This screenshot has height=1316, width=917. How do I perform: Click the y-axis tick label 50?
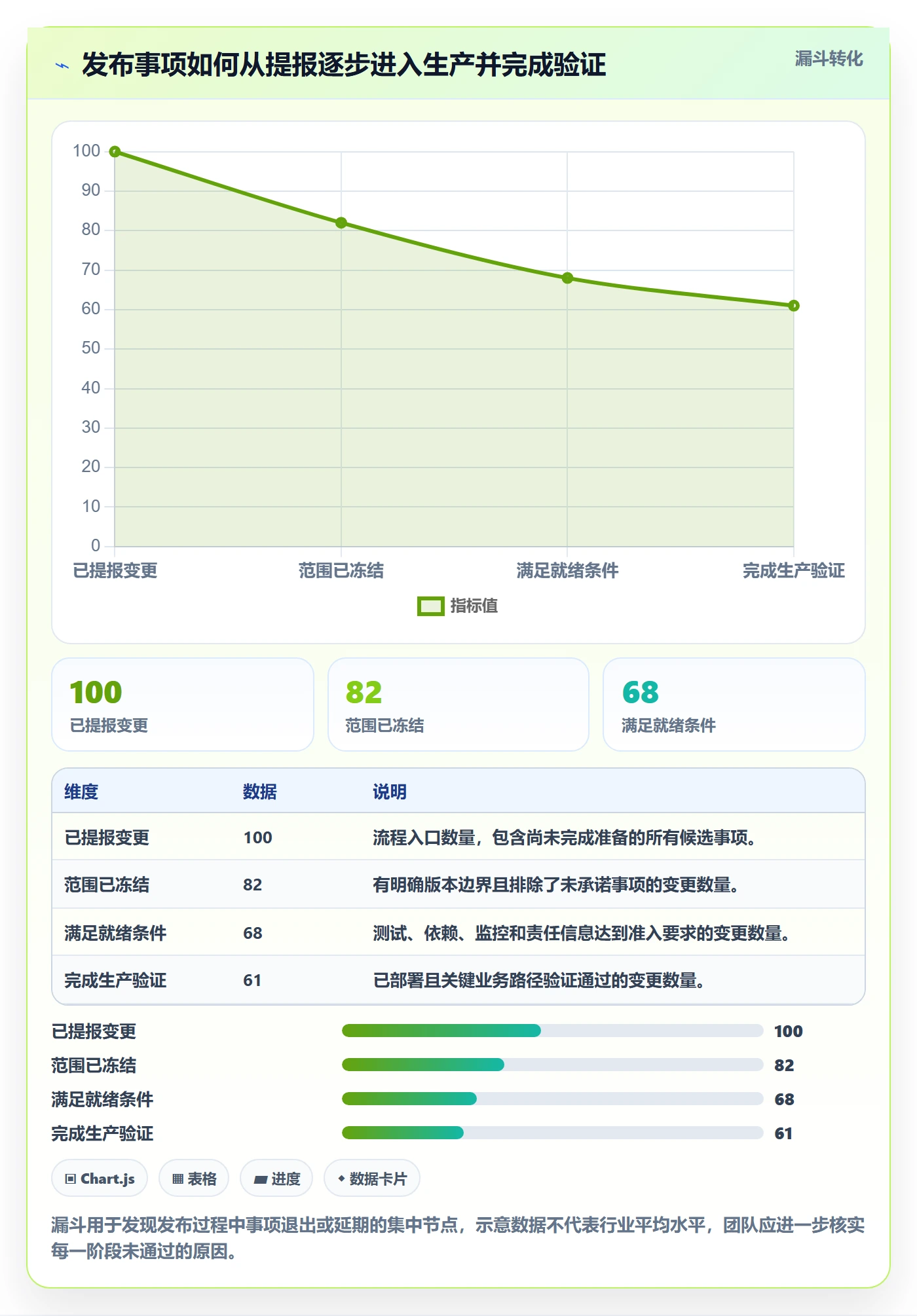91,348
